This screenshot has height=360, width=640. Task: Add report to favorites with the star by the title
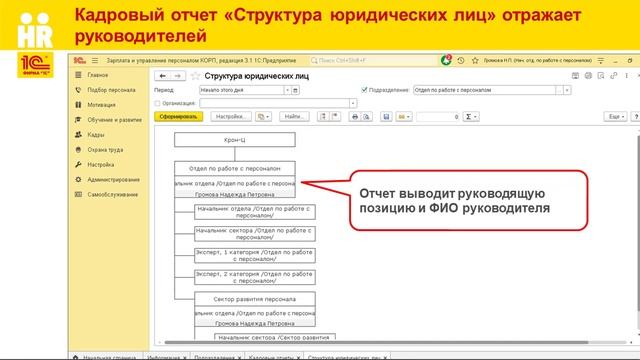pyautogui.click(x=196, y=76)
